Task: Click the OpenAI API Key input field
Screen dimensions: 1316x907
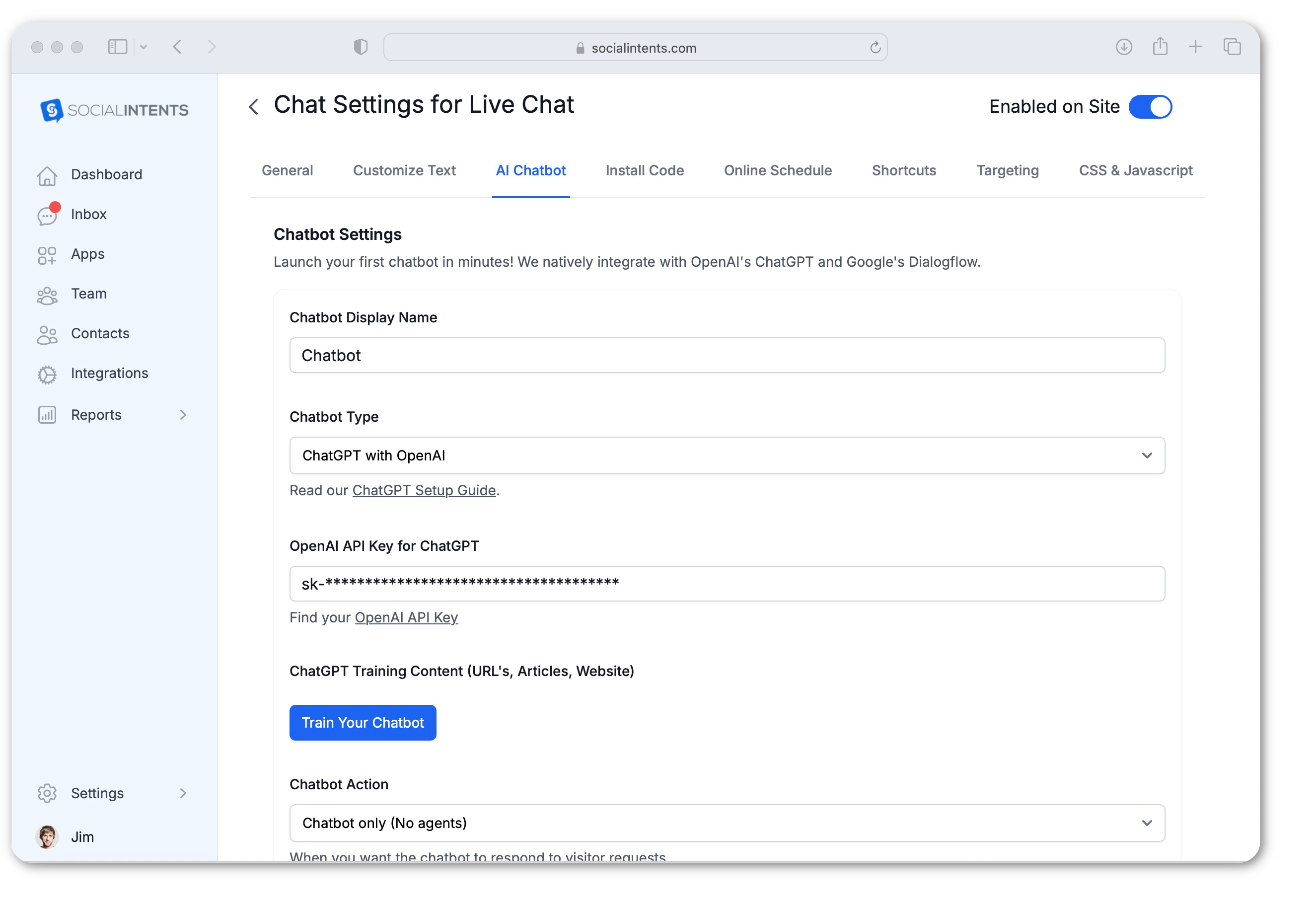Action: [727, 582]
